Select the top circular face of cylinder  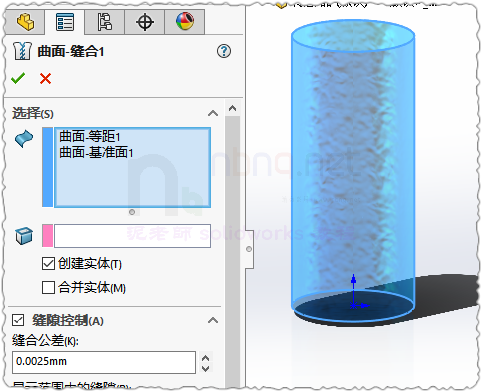click(353, 36)
